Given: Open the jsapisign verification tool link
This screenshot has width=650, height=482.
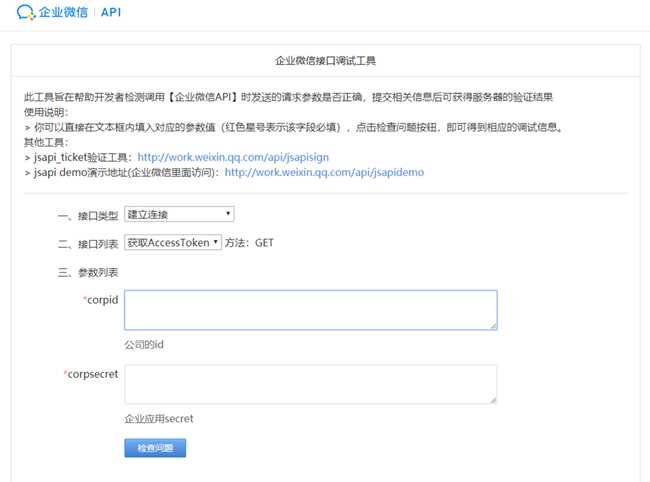Looking at the screenshot, I should coord(233,157).
